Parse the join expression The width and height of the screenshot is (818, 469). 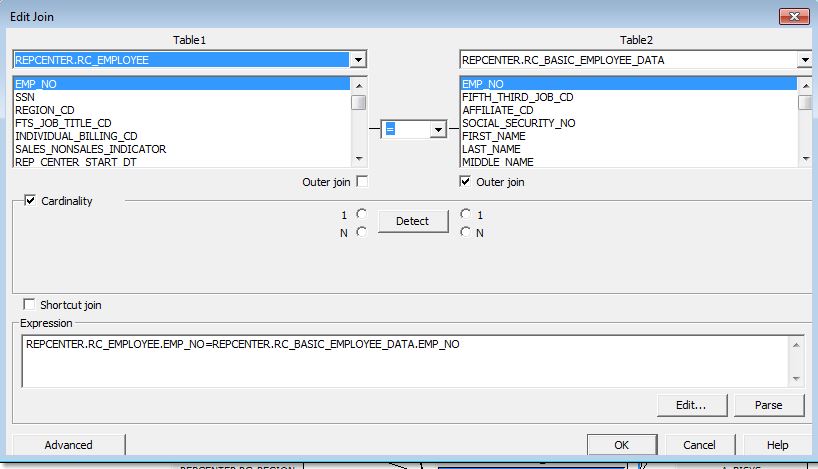[768, 405]
